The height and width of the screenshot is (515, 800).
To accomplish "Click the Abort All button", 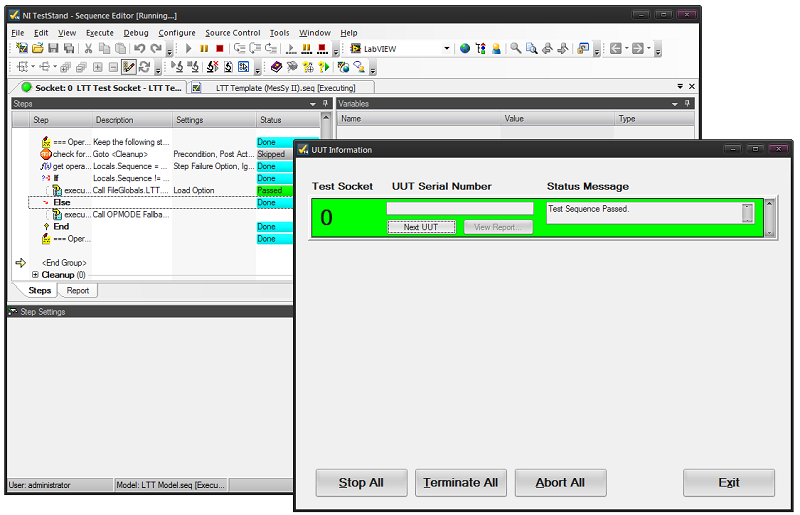I will point(560,483).
